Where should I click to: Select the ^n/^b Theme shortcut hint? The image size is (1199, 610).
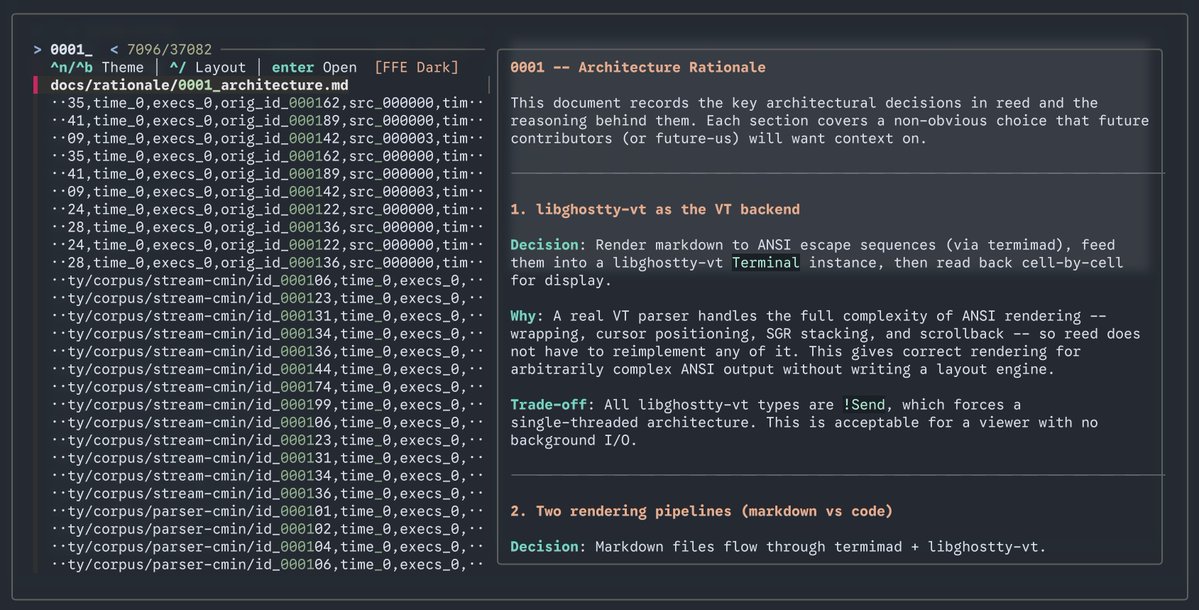97,67
